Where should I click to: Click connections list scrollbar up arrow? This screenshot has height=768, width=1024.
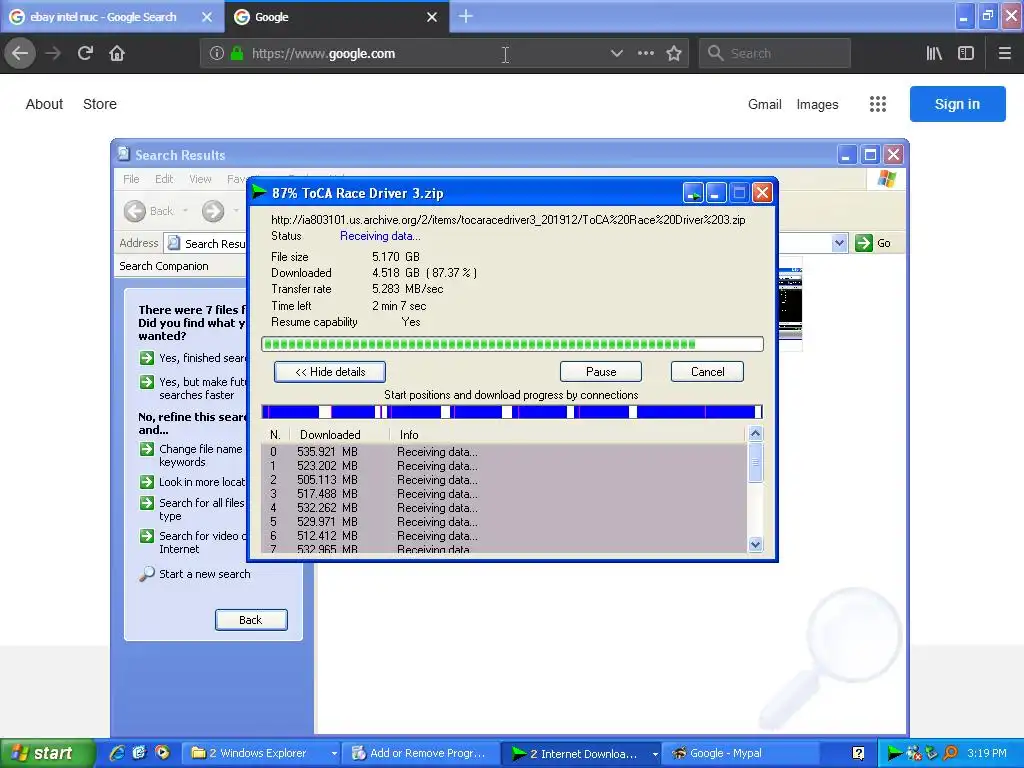click(756, 433)
